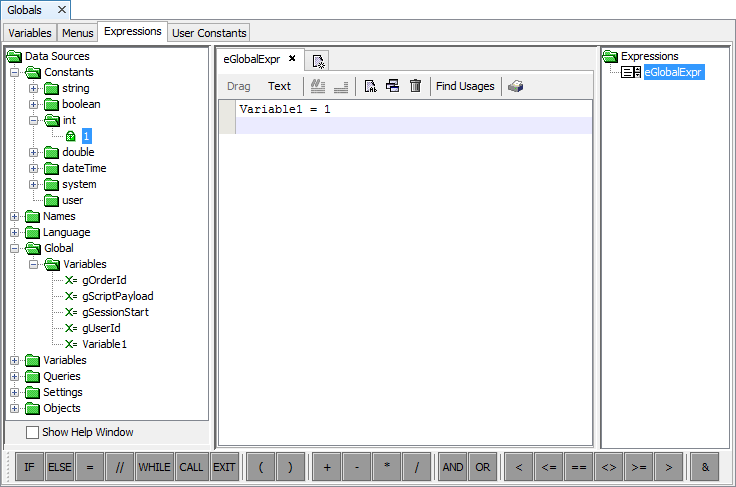736x487 pixels.
Task: Click the trash delete icon
Action: [x=415, y=87]
